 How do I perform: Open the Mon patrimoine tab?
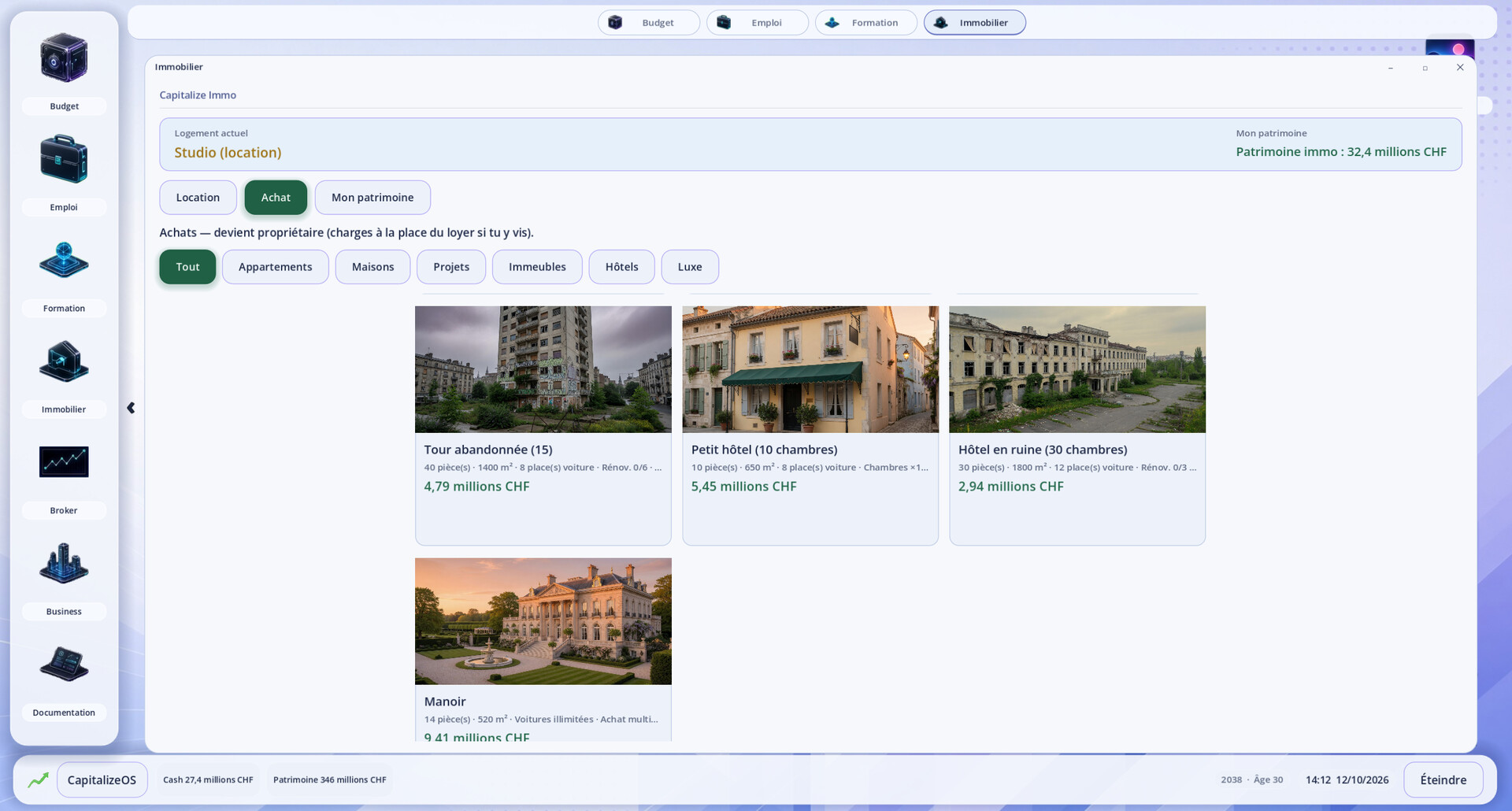coord(372,198)
